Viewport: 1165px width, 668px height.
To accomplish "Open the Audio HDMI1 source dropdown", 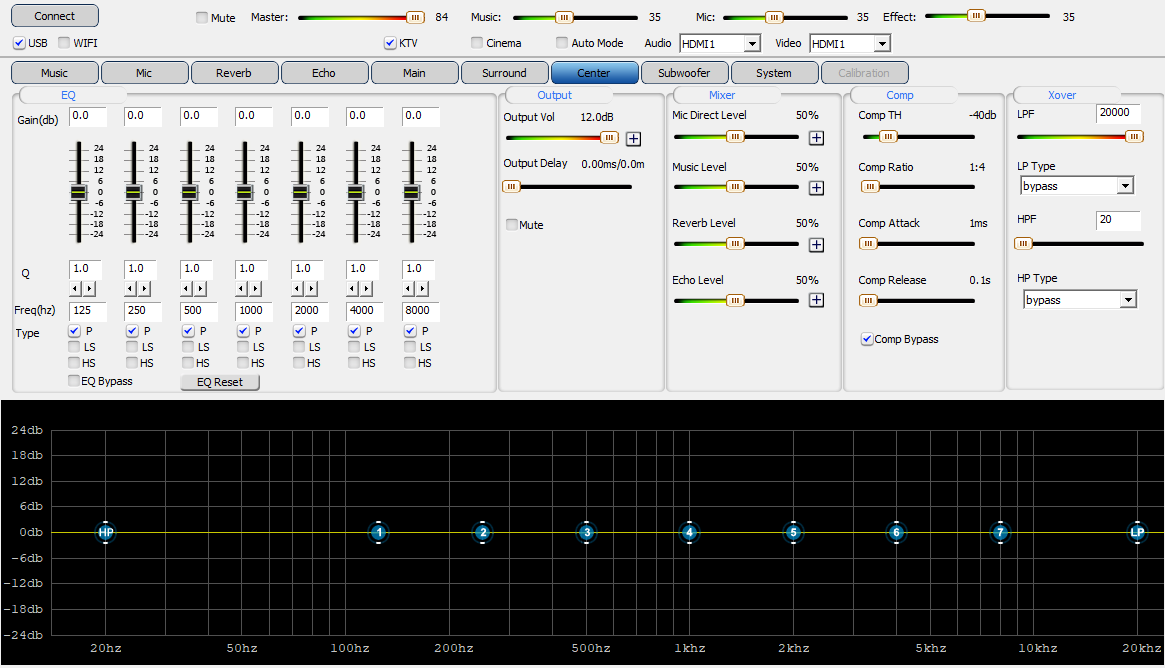I will [x=752, y=44].
